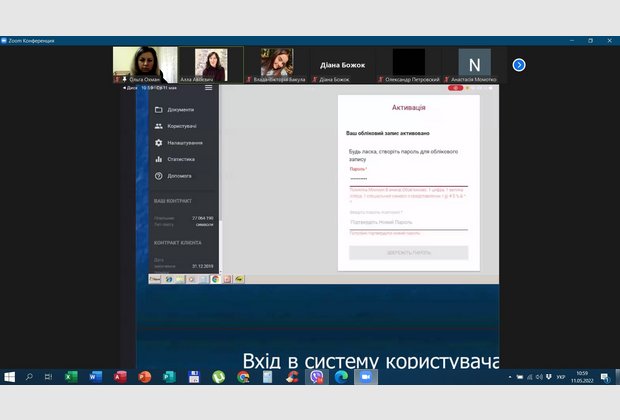Click the 31.12.2019 contract date value
The image size is (620, 420).
[203, 266]
